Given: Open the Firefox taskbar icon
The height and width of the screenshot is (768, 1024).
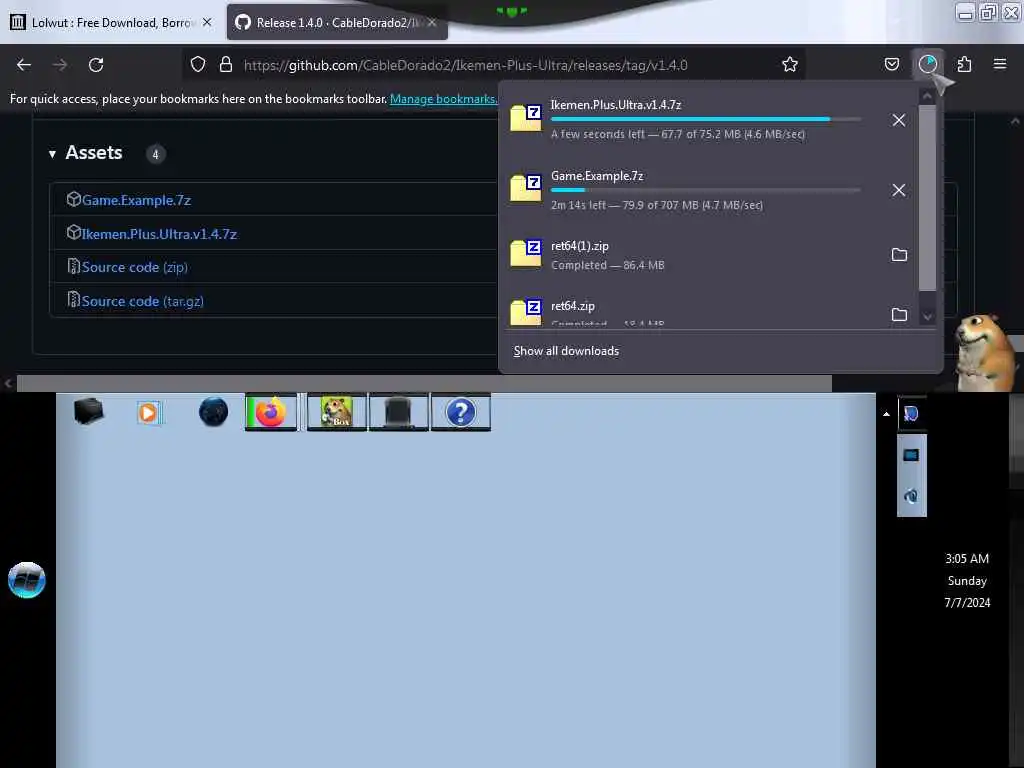Looking at the screenshot, I should click(x=270, y=412).
